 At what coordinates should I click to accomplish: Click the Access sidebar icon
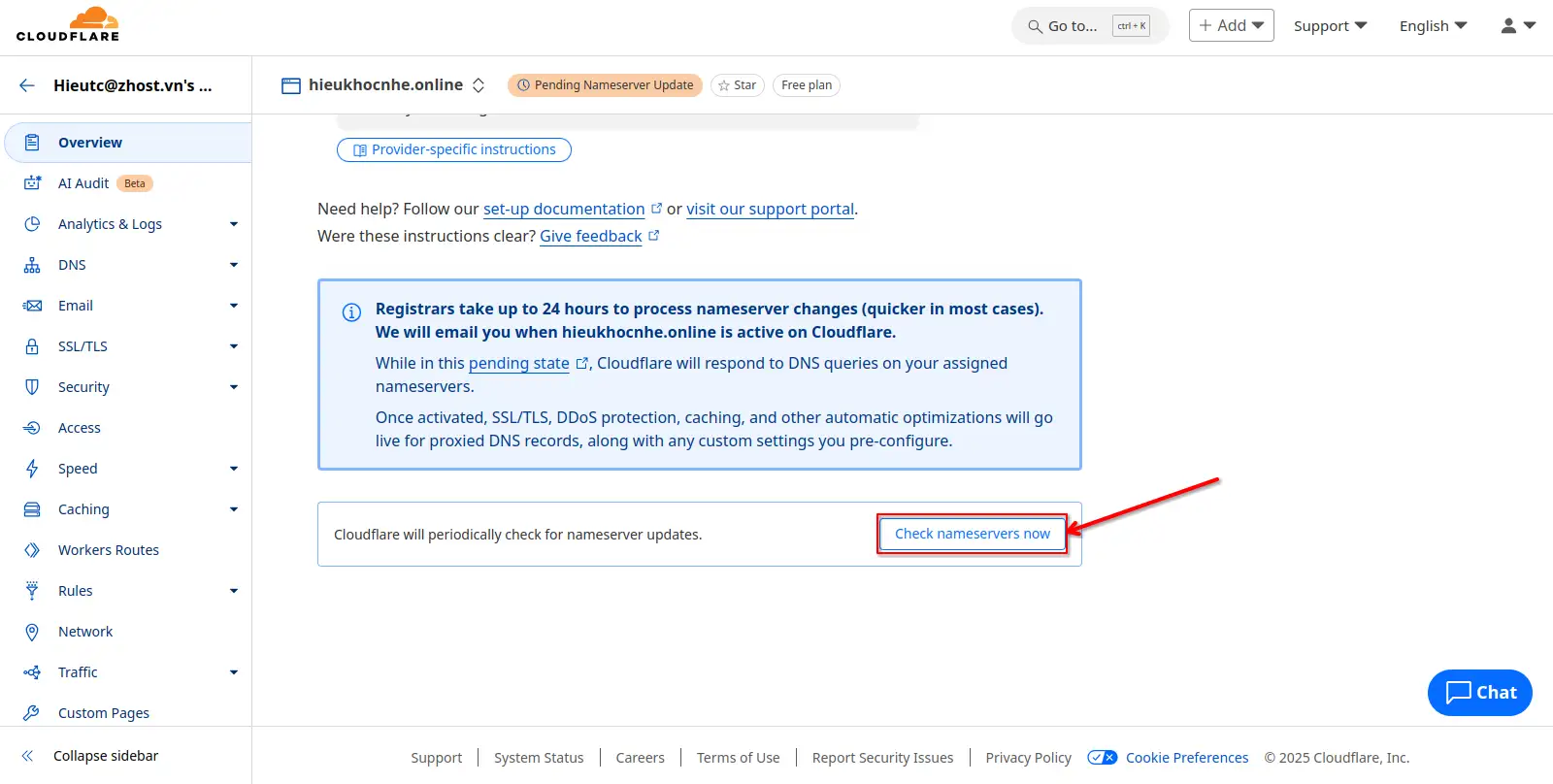(x=32, y=428)
